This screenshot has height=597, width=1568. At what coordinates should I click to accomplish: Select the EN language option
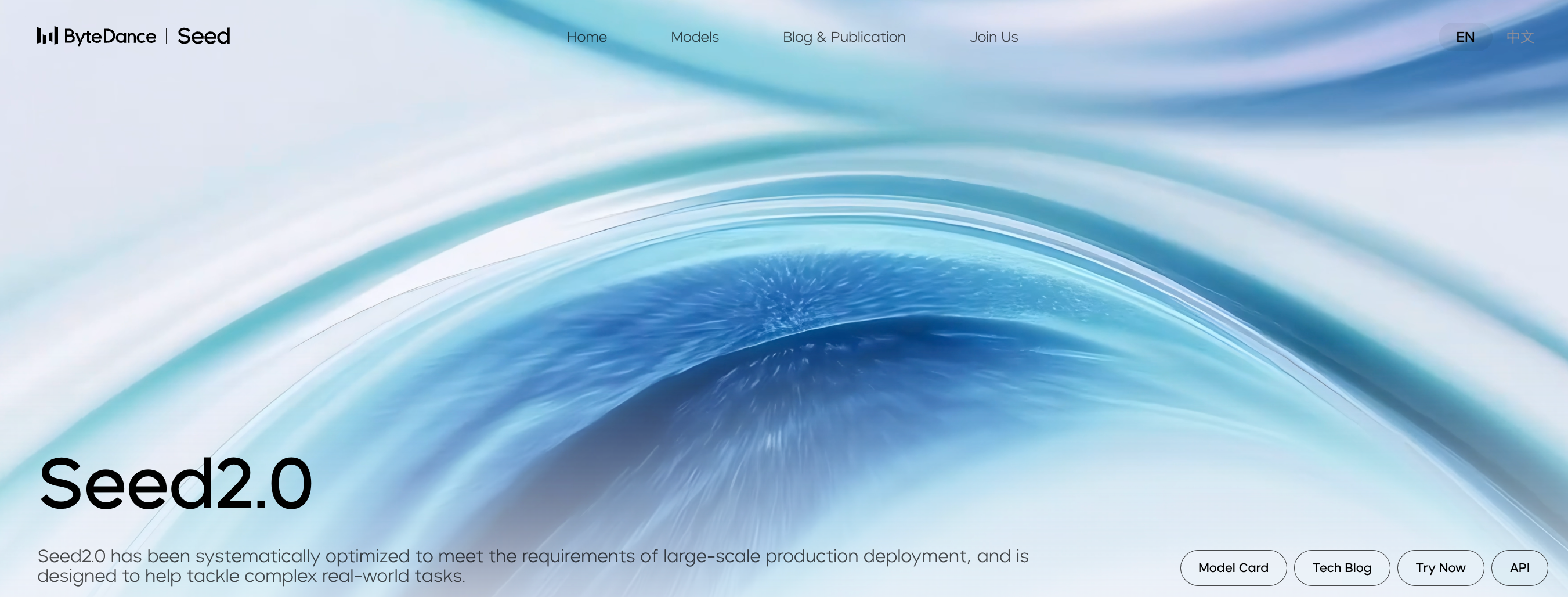pos(1465,37)
